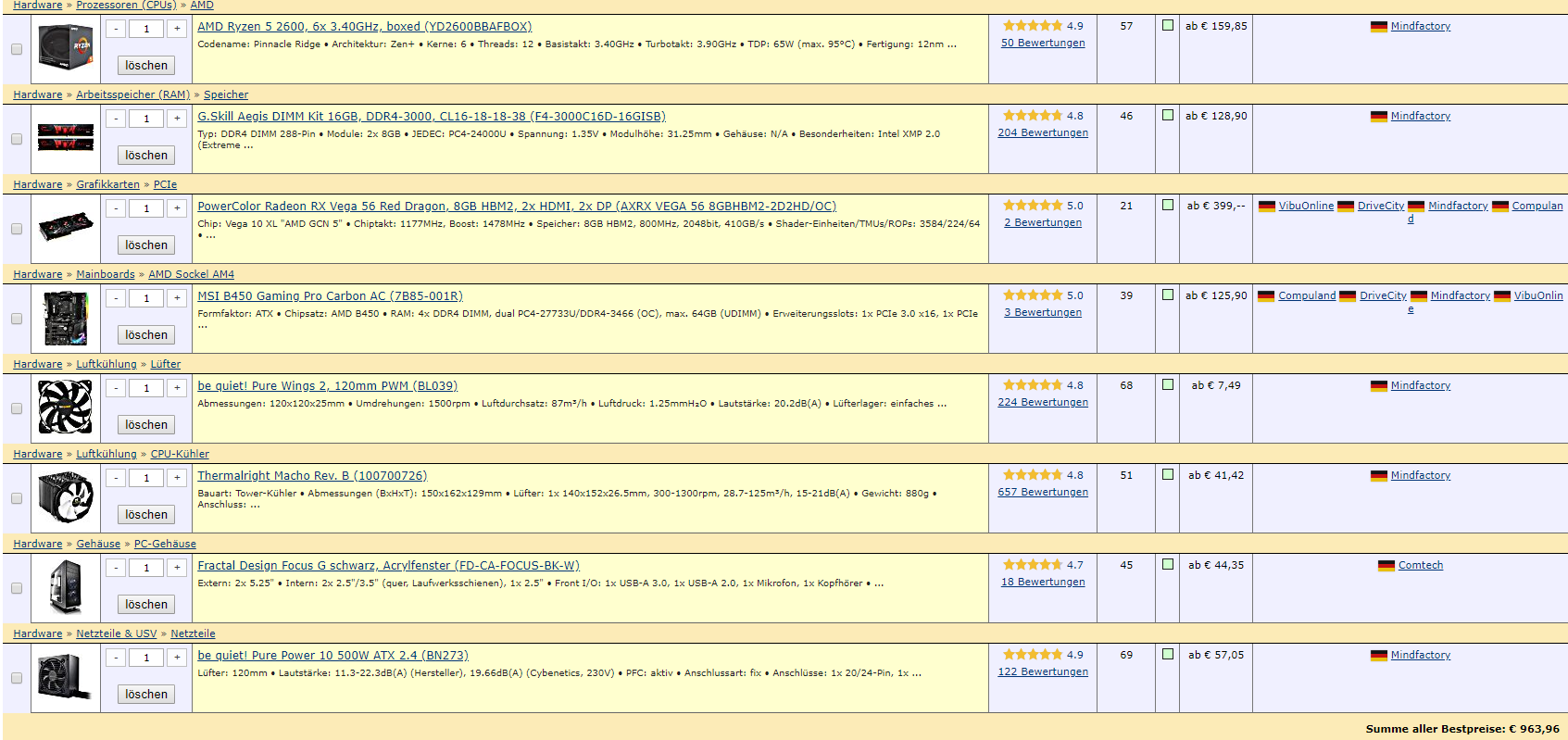Select the MSI B450 row checkbox on left
1568x740 pixels.
pos(17,319)
